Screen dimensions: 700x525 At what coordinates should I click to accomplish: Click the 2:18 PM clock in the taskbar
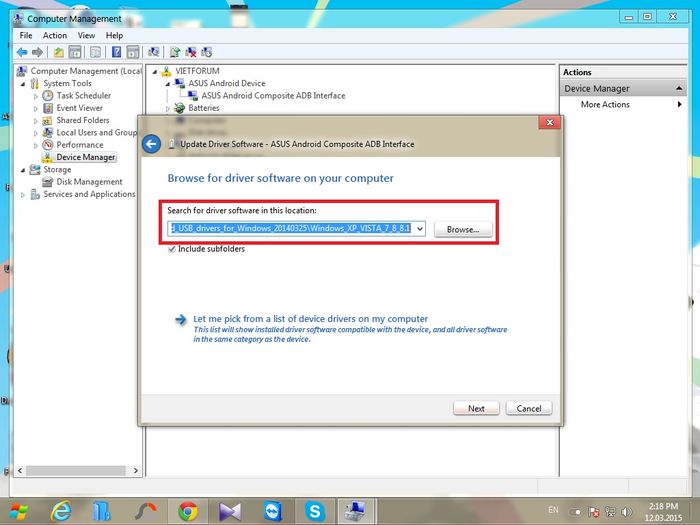(663, 507)
